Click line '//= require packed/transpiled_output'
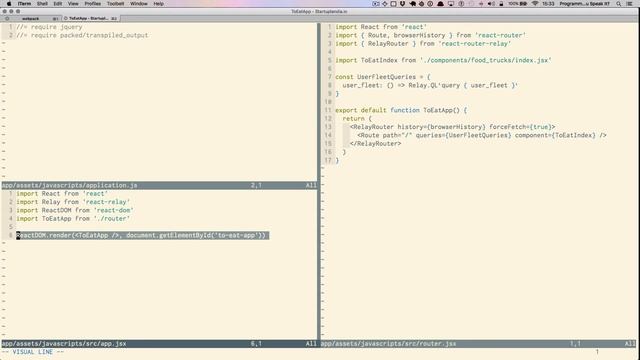This screenshot has height=360, width=640. coord(82,35)
